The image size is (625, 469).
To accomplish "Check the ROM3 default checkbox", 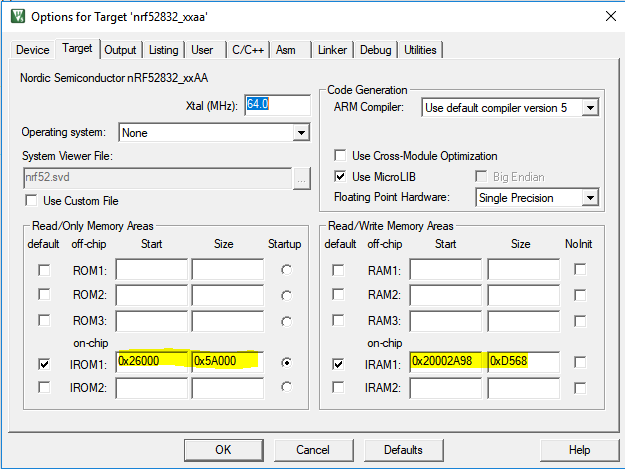I will click(x=44, y=320).
